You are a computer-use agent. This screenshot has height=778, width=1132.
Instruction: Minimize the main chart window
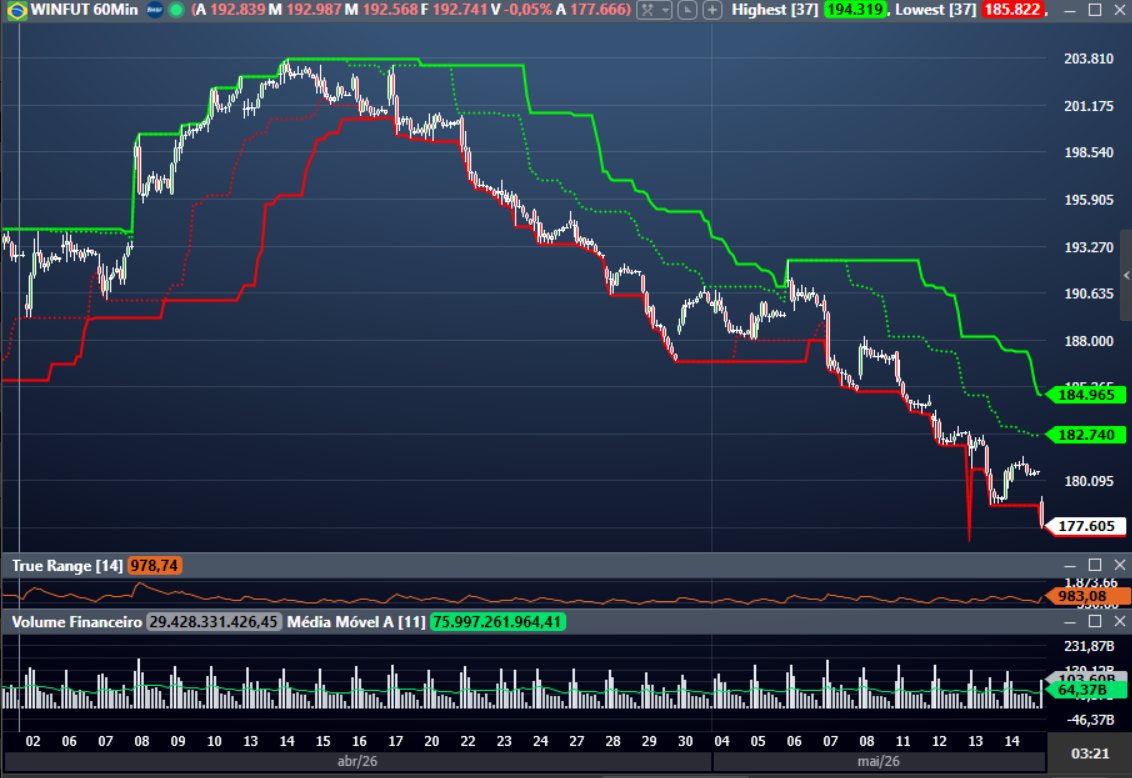[x=1070, y=10]
